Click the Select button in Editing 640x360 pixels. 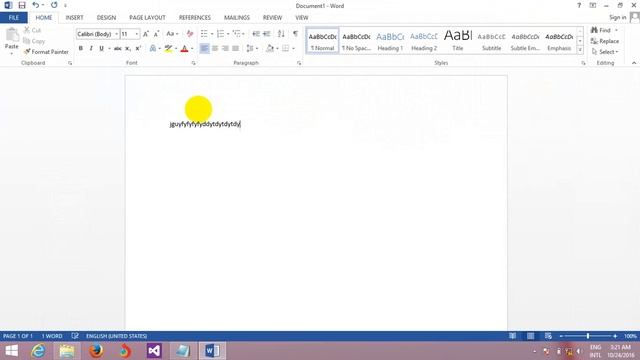coord(604,52)
